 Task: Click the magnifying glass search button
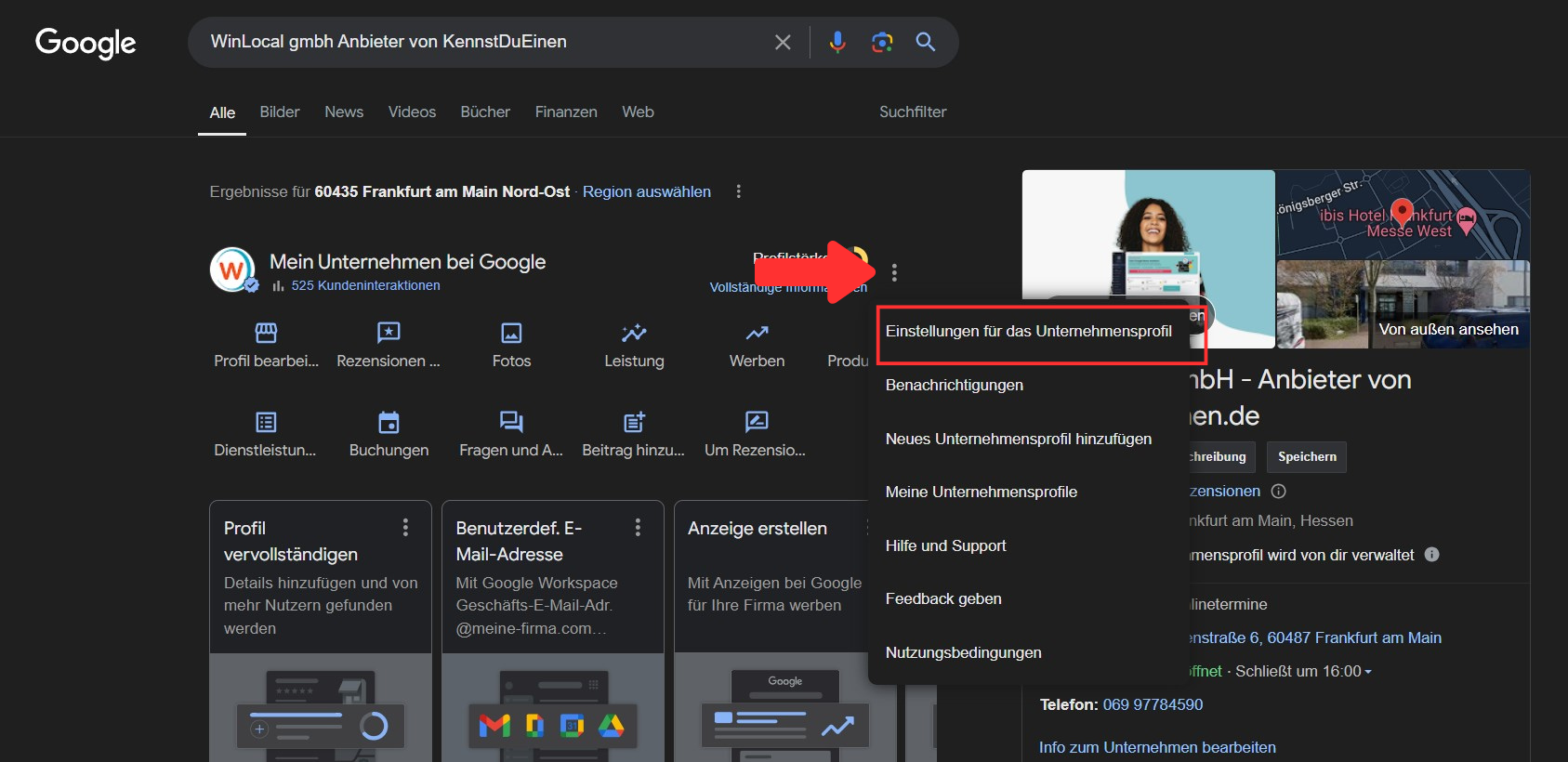[925, 42]
